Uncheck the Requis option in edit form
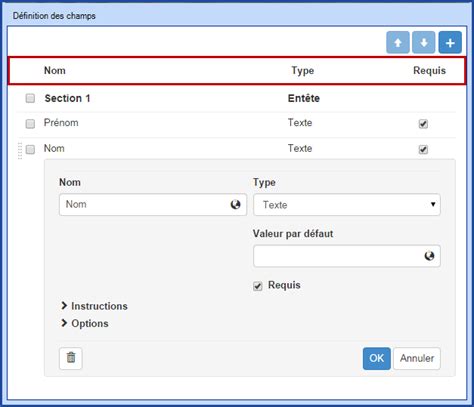Screen dimensions: 474x407 (258, 286)
